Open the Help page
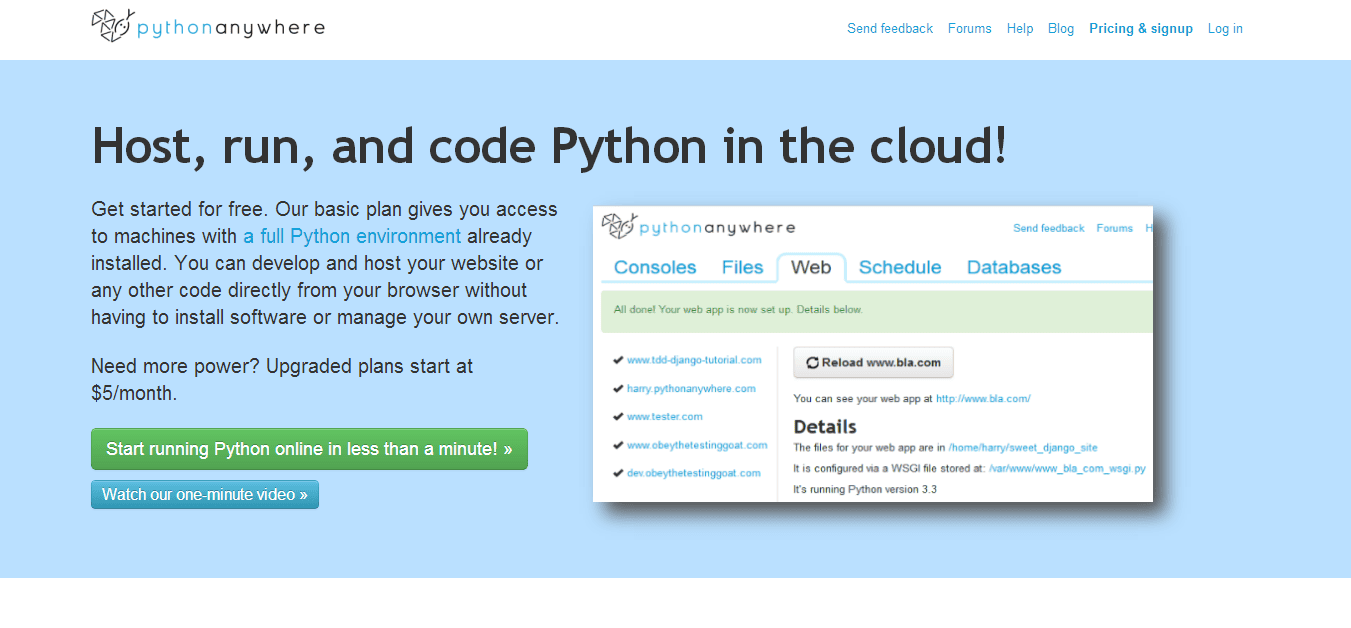The width and height of the screenshot is (1351, 628). [1020, 29]
